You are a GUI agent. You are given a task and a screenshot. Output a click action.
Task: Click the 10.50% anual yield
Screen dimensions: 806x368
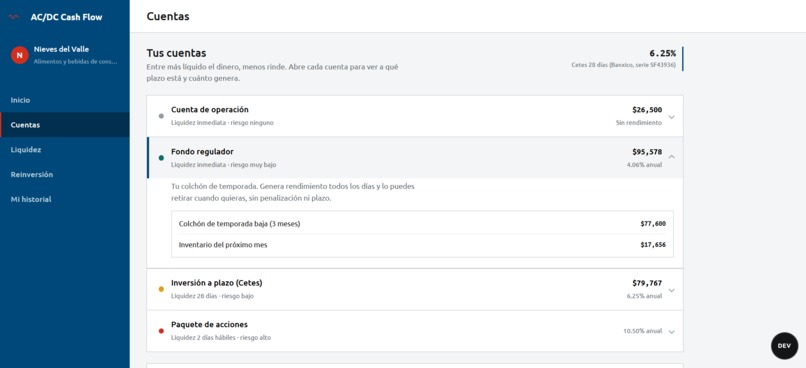[643, 331]
